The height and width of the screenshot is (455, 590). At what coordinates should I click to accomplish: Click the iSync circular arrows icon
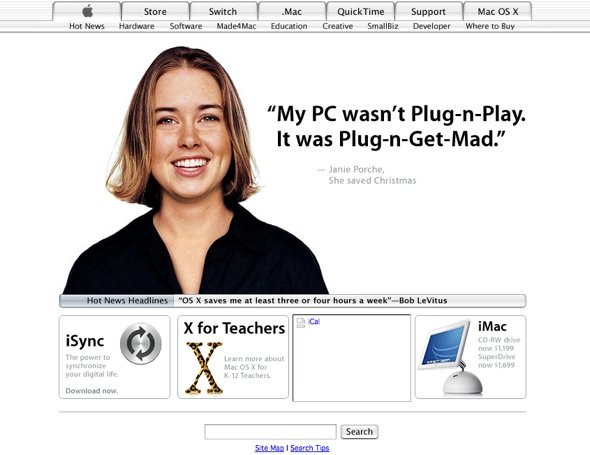tap(141, 344)
